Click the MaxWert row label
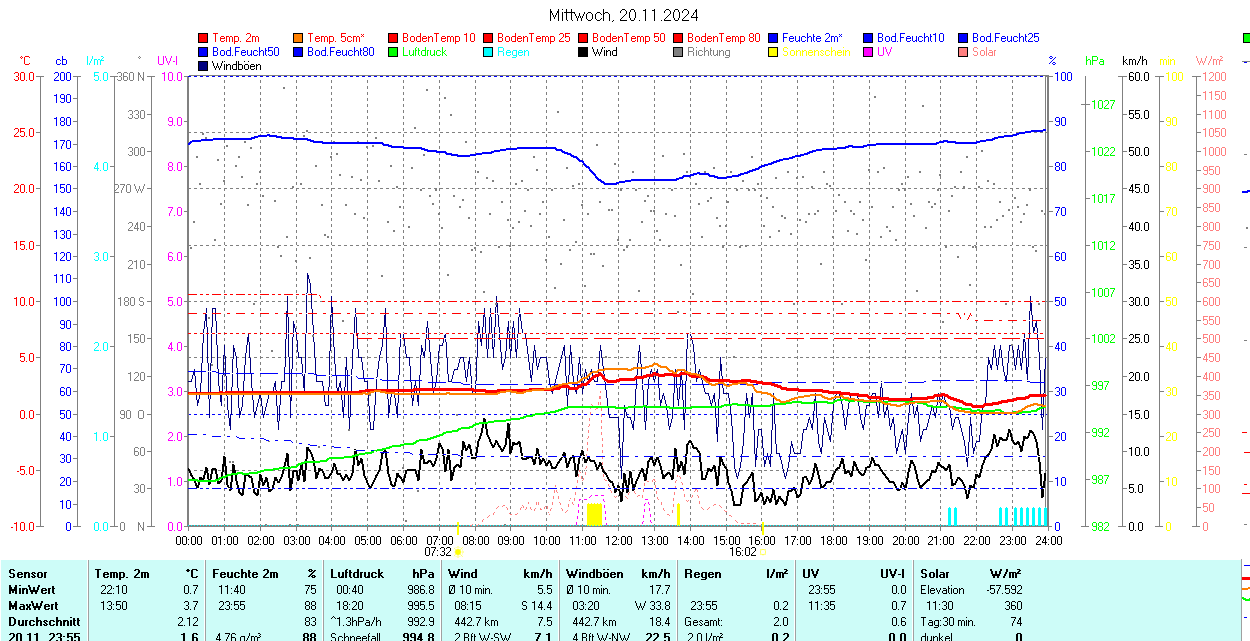1250x641 pixels. (x=32, y=606)
